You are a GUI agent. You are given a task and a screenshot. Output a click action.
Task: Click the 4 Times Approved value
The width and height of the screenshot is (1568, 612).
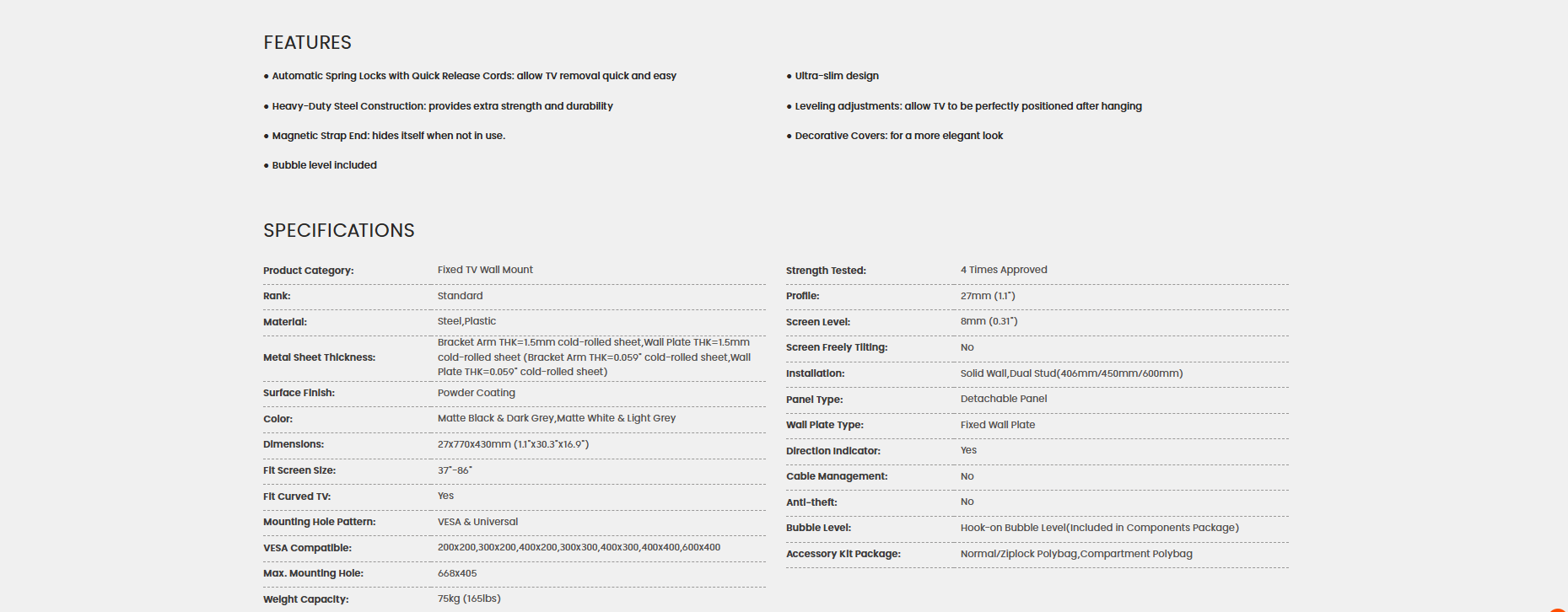pyautogui.click(x=1004, y=270)
